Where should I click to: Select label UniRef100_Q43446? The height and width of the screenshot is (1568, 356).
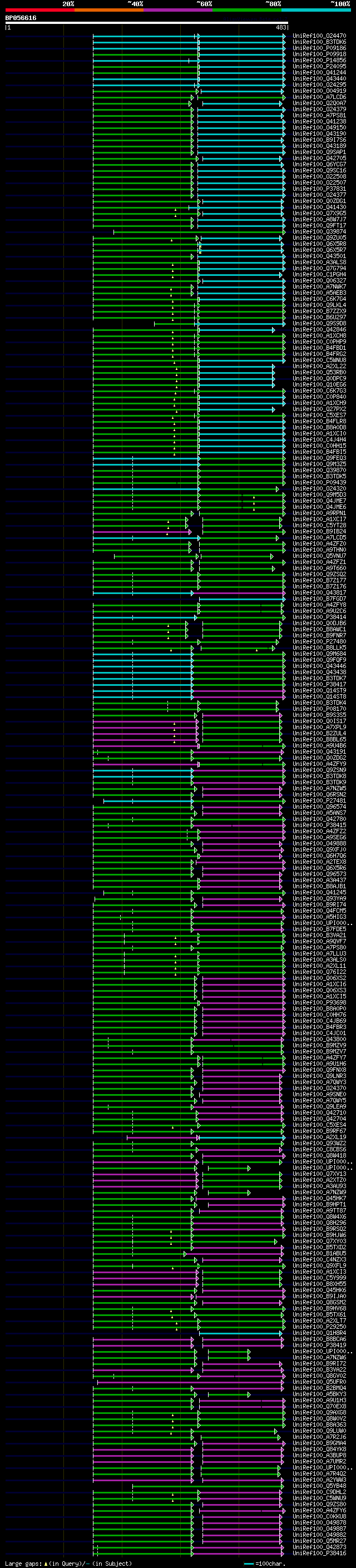(x=319, y=666)
